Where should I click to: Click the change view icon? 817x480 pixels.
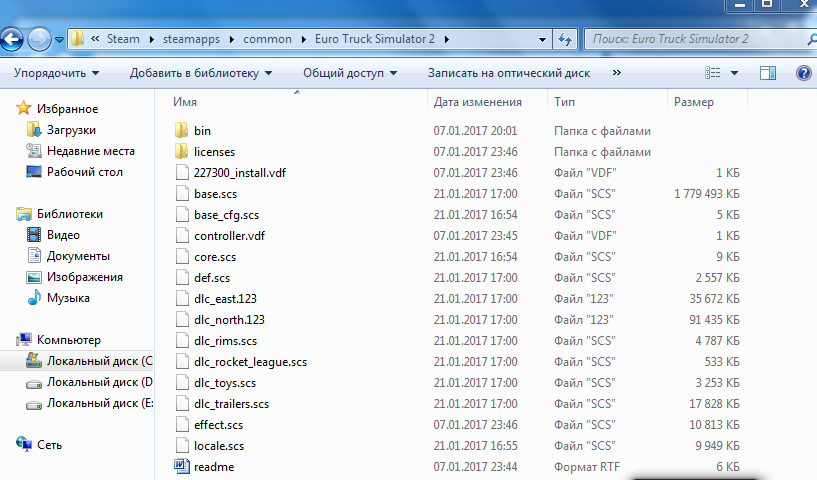click(x=712, y=73)
